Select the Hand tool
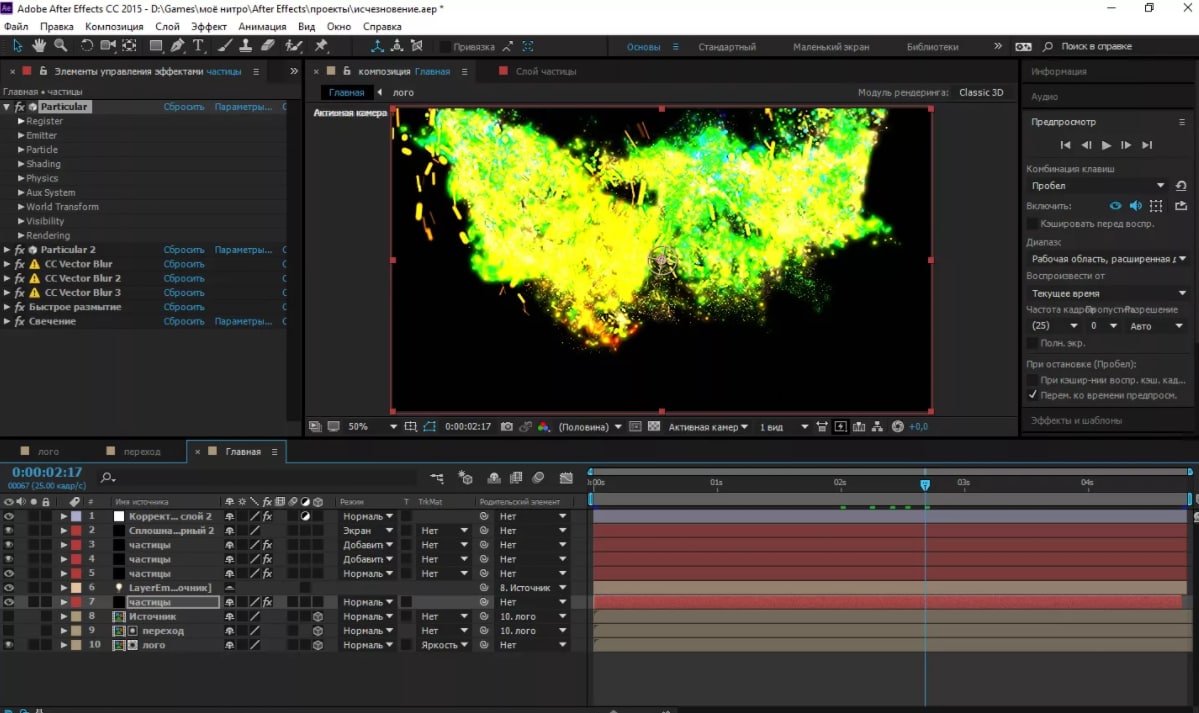1199x713 pixels. 39,46
